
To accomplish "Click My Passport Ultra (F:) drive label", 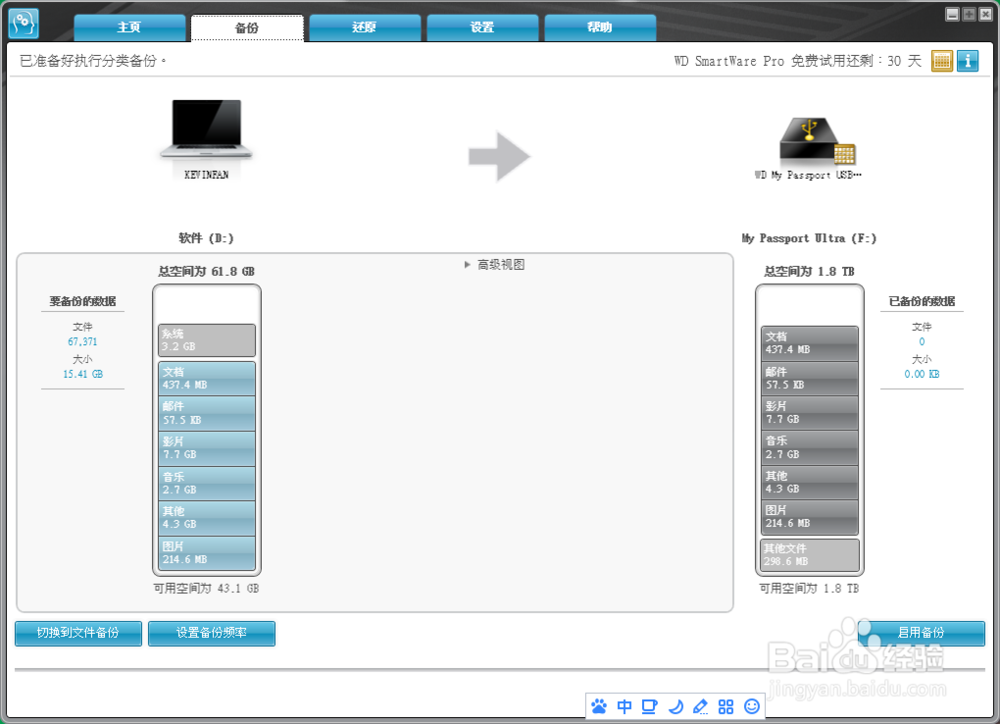I will pos(809,238).
